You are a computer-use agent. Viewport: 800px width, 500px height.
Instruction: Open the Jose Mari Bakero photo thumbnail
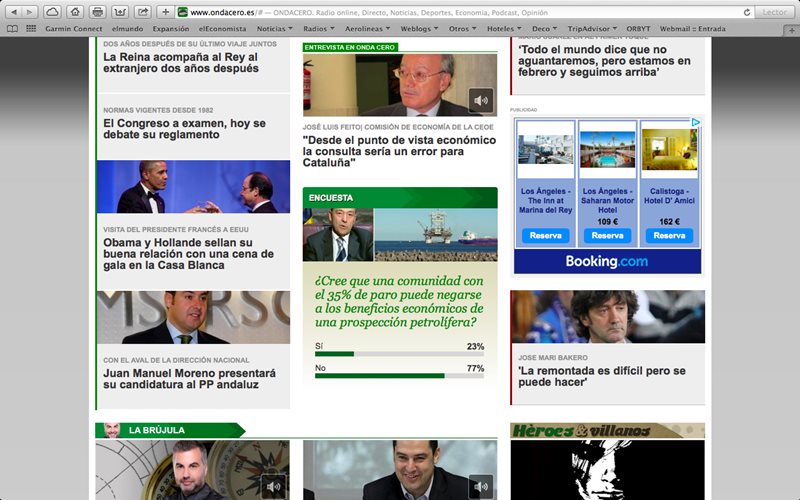(x=607, y=317)
